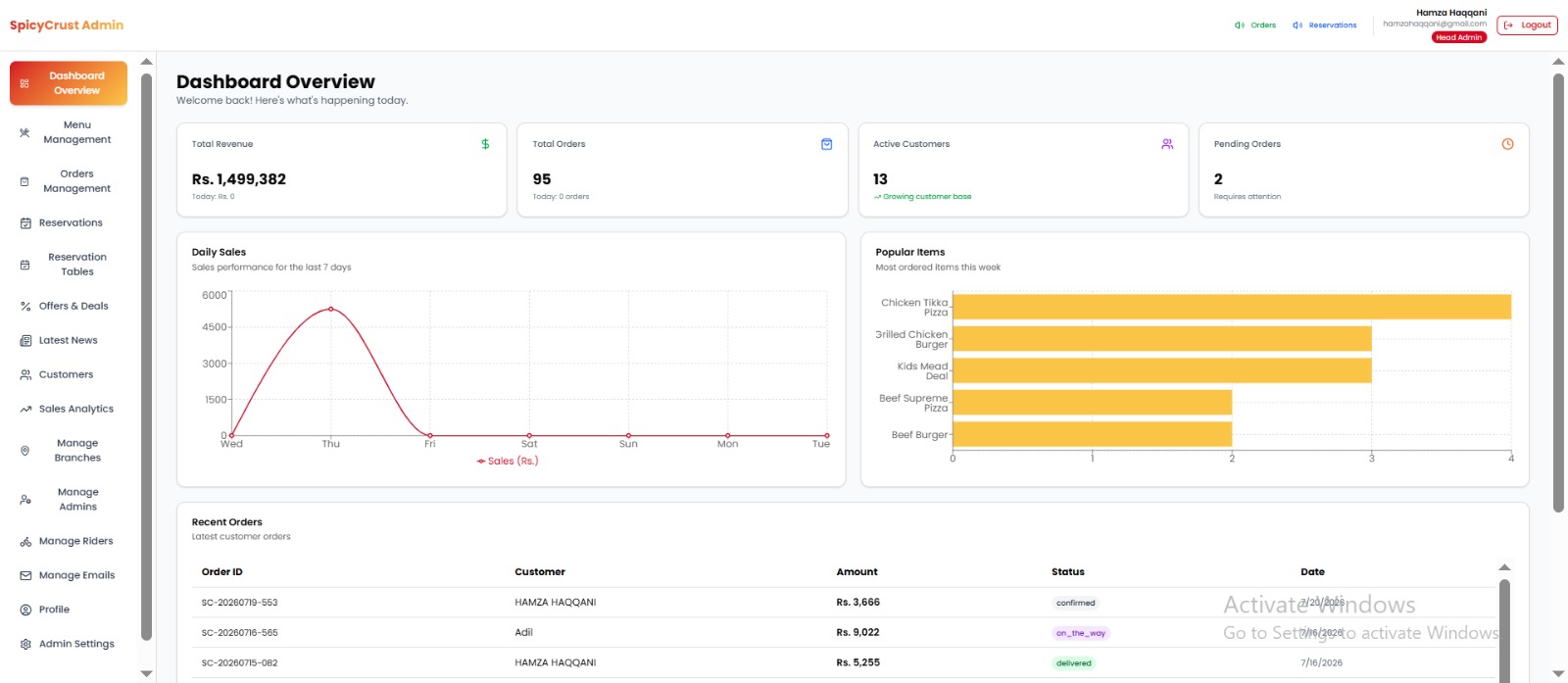
Task: Click the Reservations calendar icon in sidebar
Action: coord(25,223)
